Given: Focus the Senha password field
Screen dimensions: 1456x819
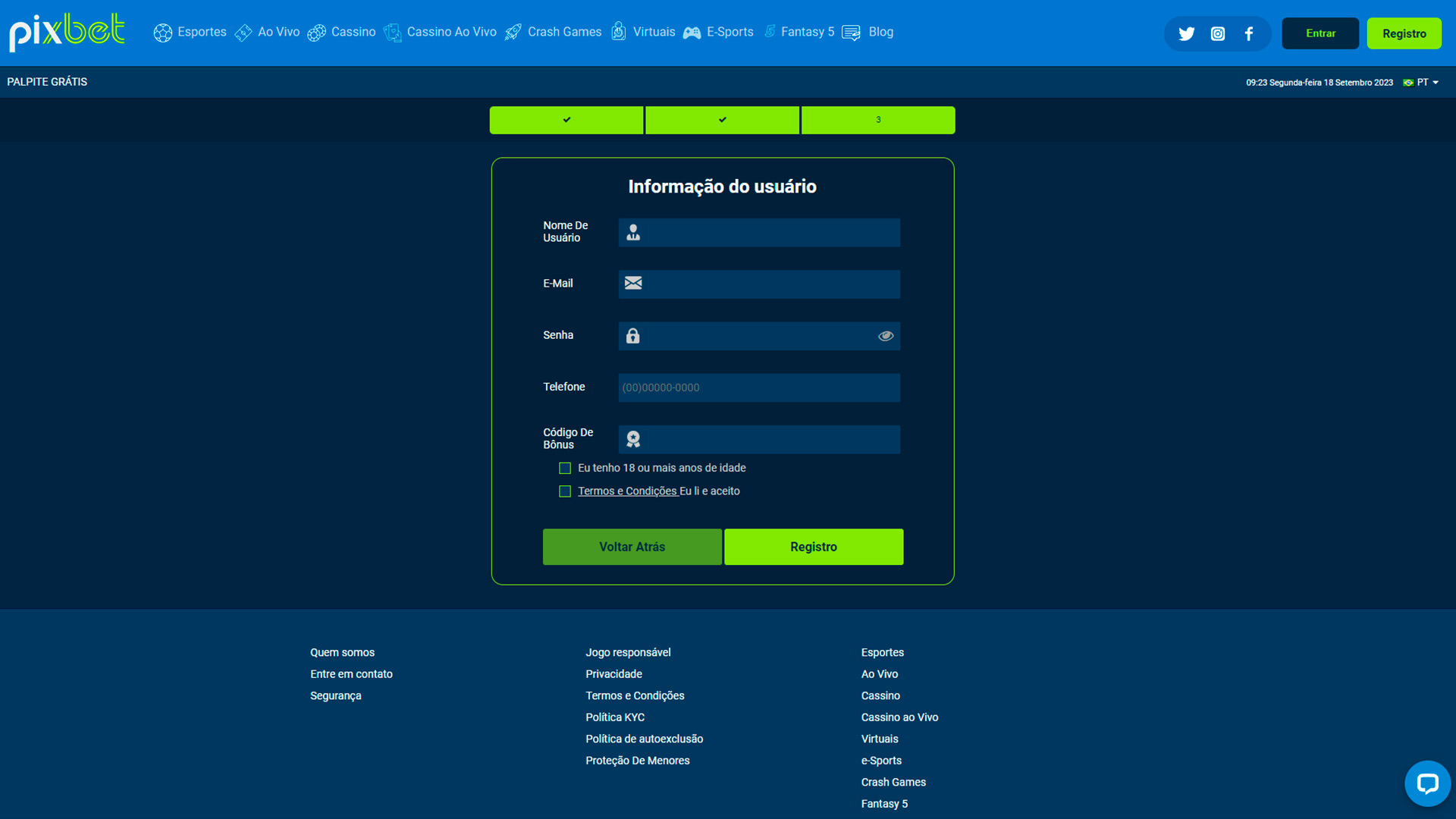Looking at the screenshot, I should coord(759,336).
